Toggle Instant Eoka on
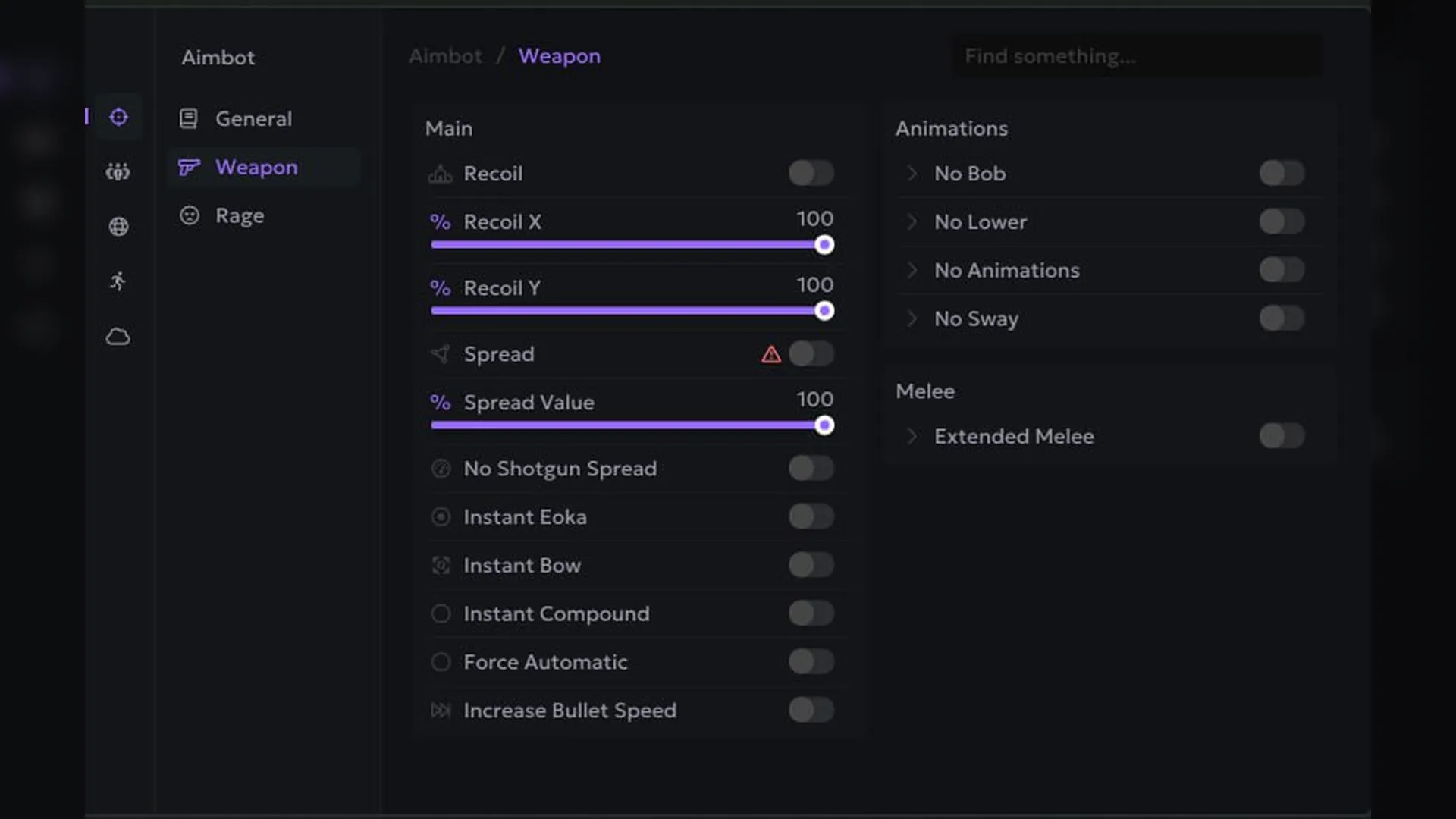Screen dimensions: 1456x819 811,516
